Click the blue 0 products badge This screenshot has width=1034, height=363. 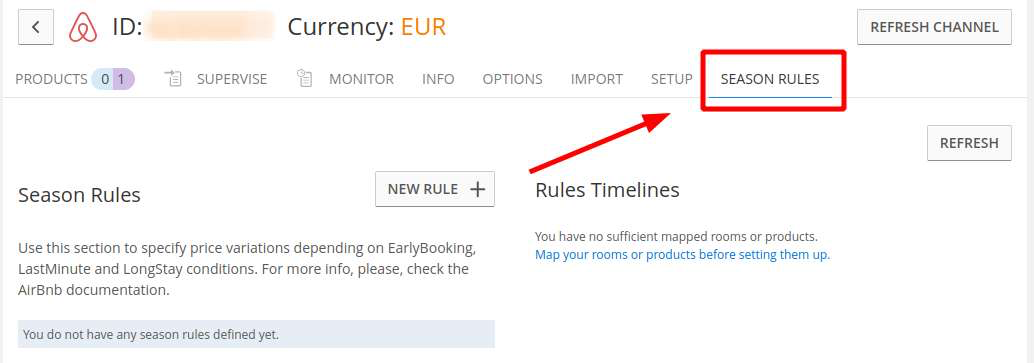pos(104,79)
